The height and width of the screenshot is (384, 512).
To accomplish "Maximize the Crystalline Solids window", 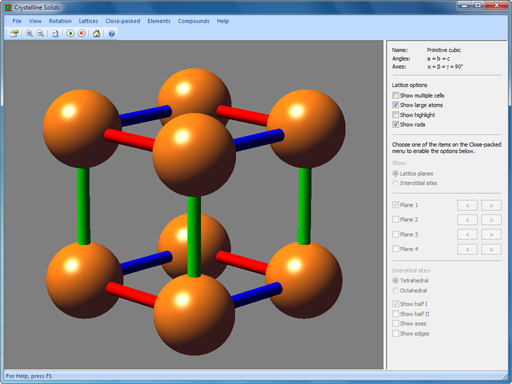I will [478, 5].
